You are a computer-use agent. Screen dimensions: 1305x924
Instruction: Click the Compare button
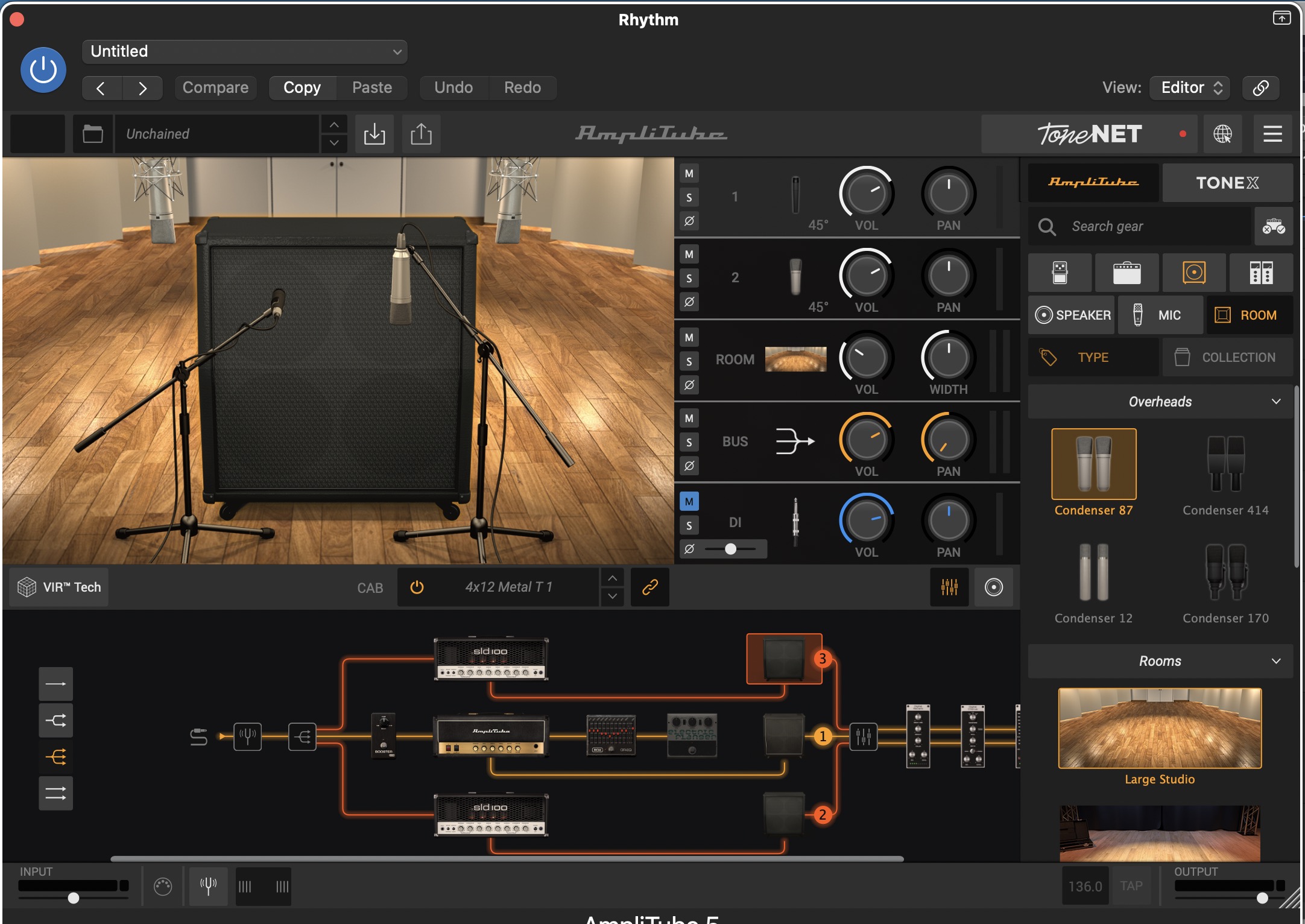(x=215, y=87)
